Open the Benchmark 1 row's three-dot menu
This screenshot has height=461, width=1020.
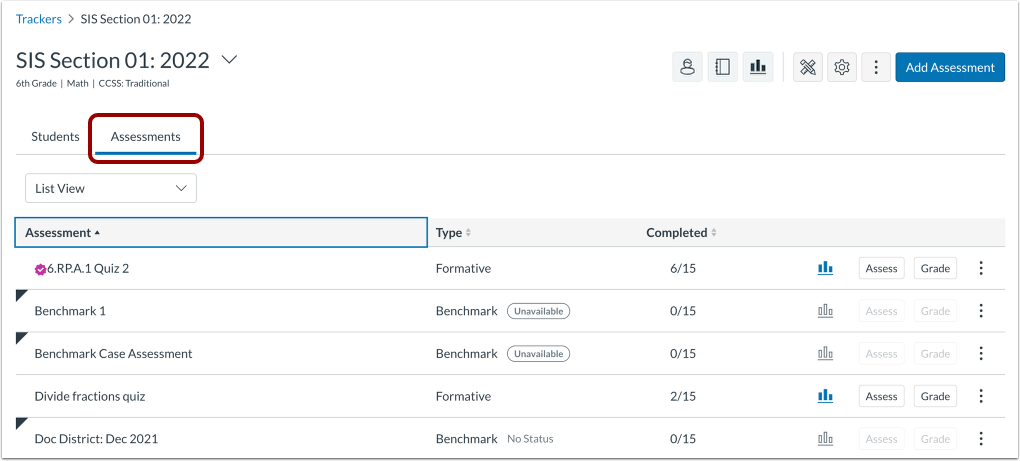click(981, 311)
